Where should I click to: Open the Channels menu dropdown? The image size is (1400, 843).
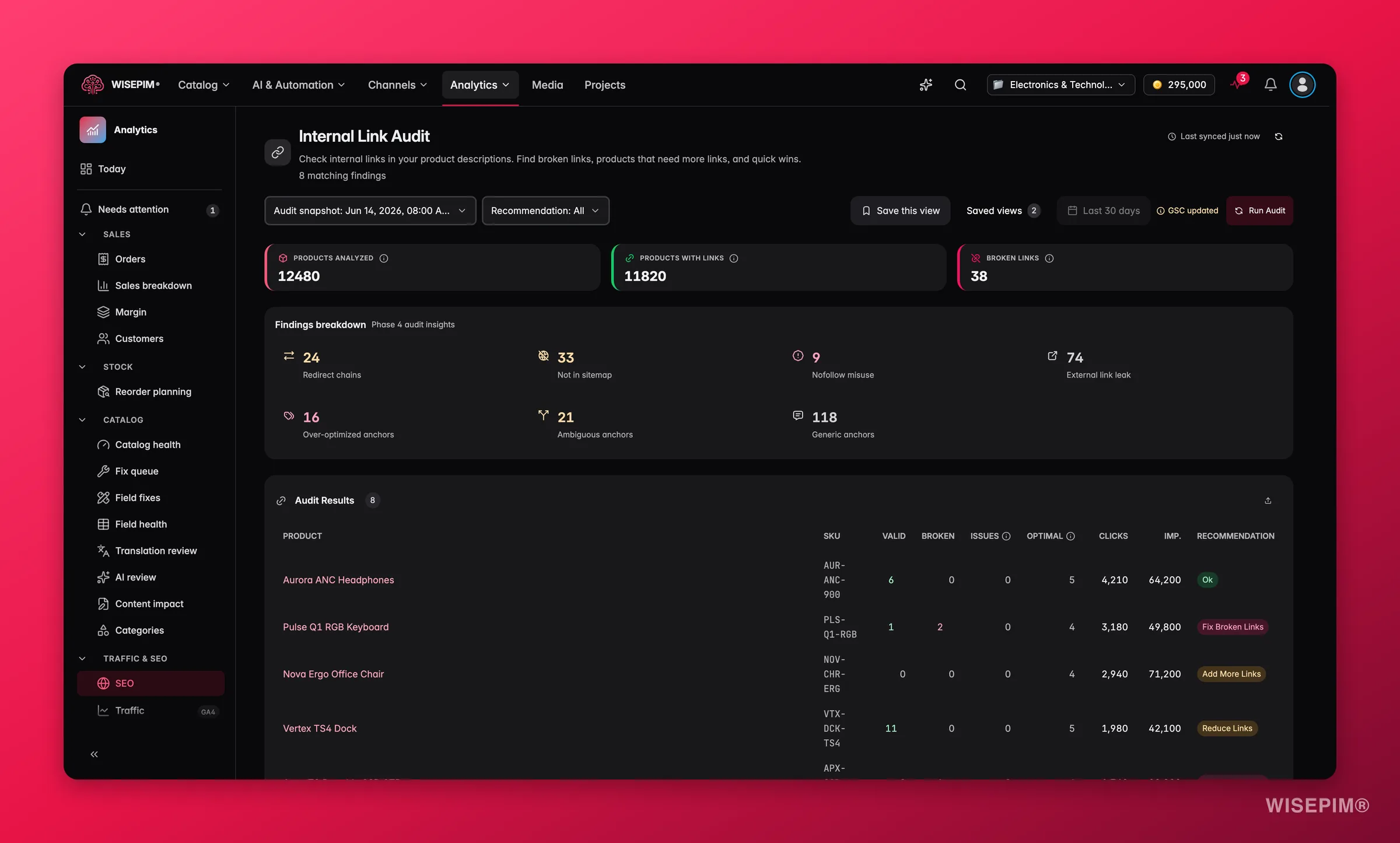[x=397, y=85]
